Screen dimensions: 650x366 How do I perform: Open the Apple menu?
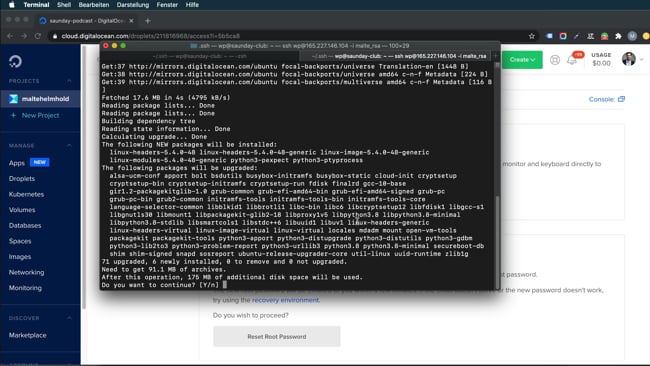pyautogui.click(x=11, y=5)
